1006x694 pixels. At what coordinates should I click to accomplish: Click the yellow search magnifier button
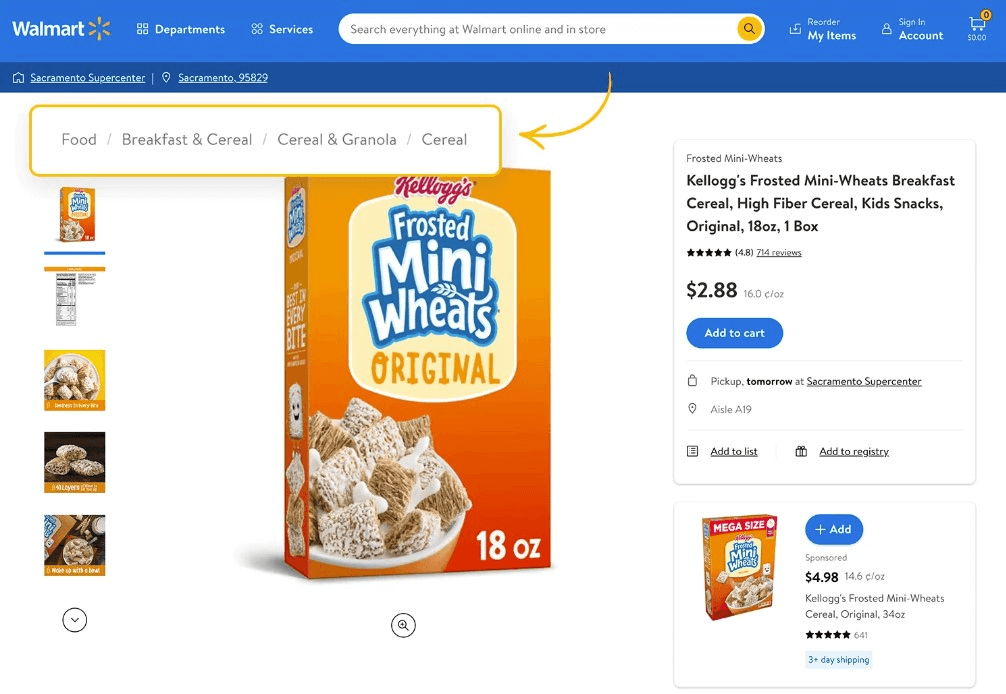[x=749, y=29]
